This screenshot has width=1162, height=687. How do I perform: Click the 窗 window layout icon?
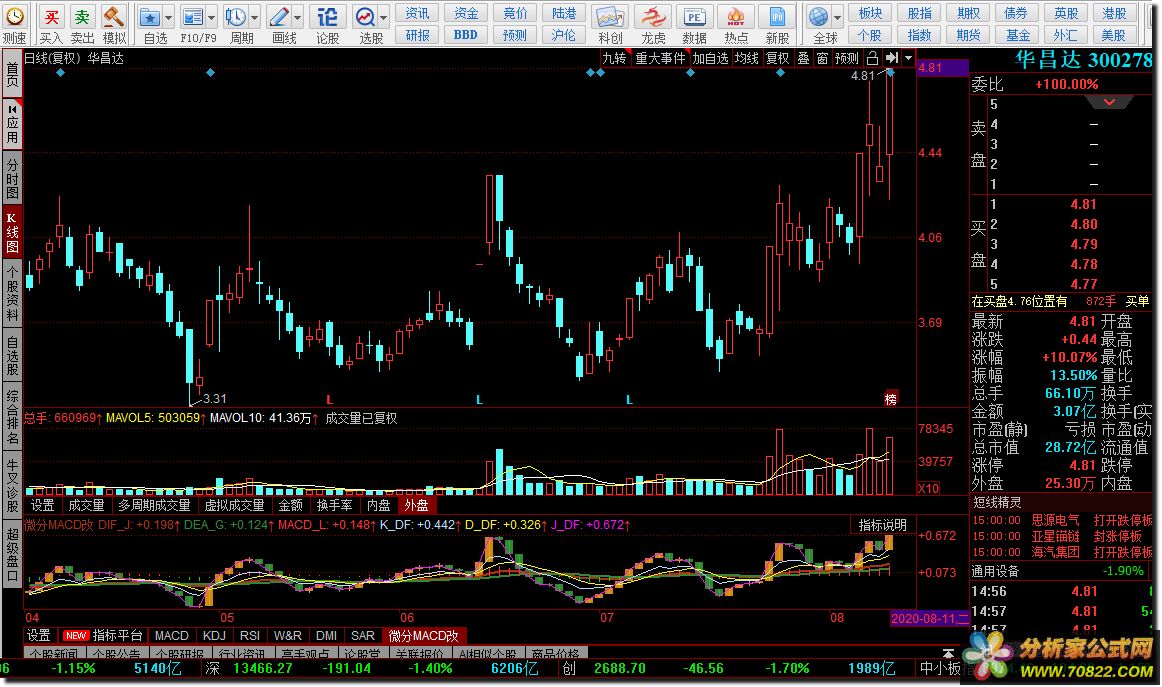point(823,58)
